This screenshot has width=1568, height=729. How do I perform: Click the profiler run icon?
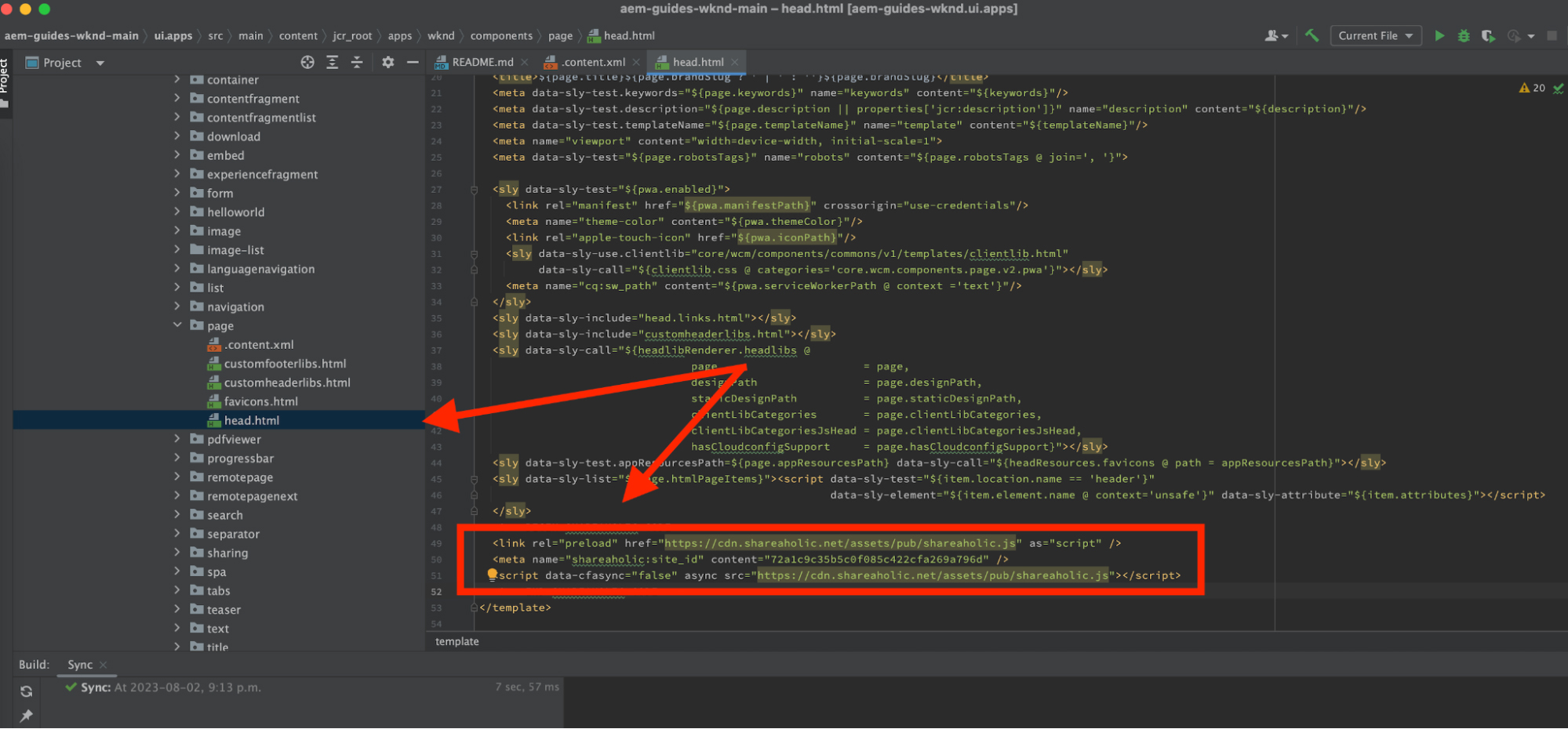pos(1513,35)
